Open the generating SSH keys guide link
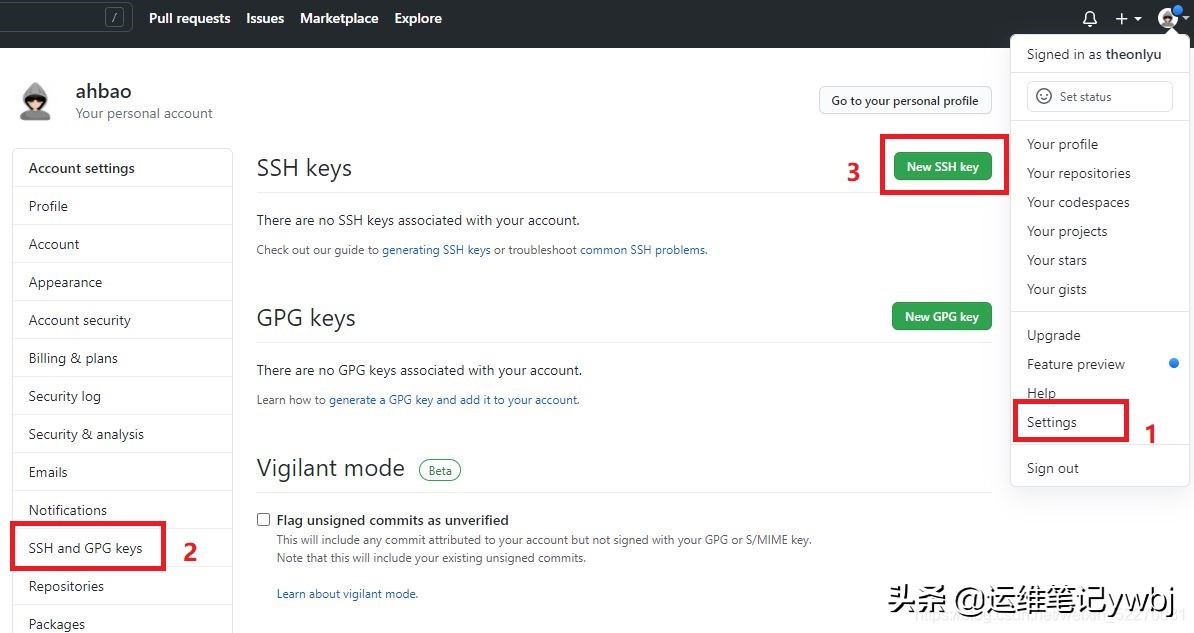1194x633 pixels. (x=435, y=250)
